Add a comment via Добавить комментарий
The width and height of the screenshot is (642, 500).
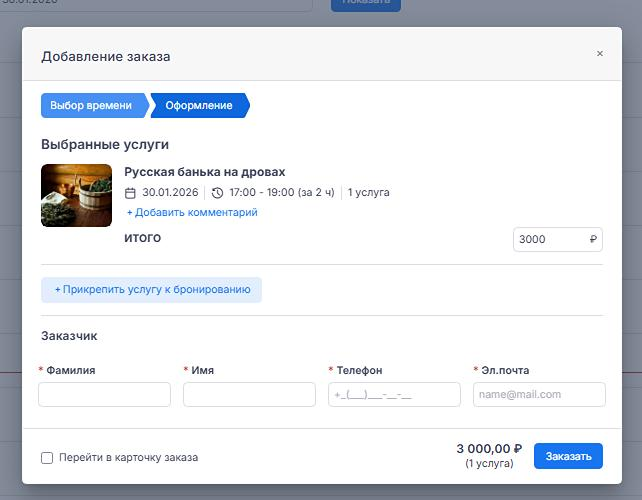tap(192, 212)
